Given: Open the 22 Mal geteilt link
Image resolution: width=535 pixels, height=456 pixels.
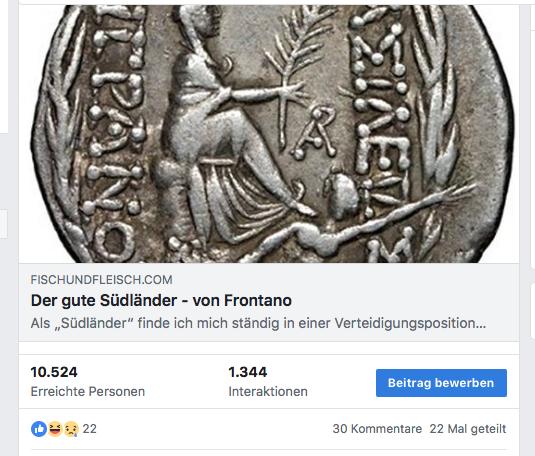Looking at the screenshot, I should click(467, 429).
